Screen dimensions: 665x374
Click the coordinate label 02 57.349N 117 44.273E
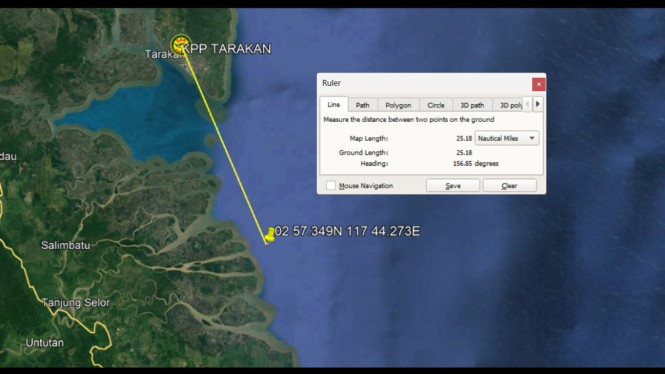click(347, 231)
